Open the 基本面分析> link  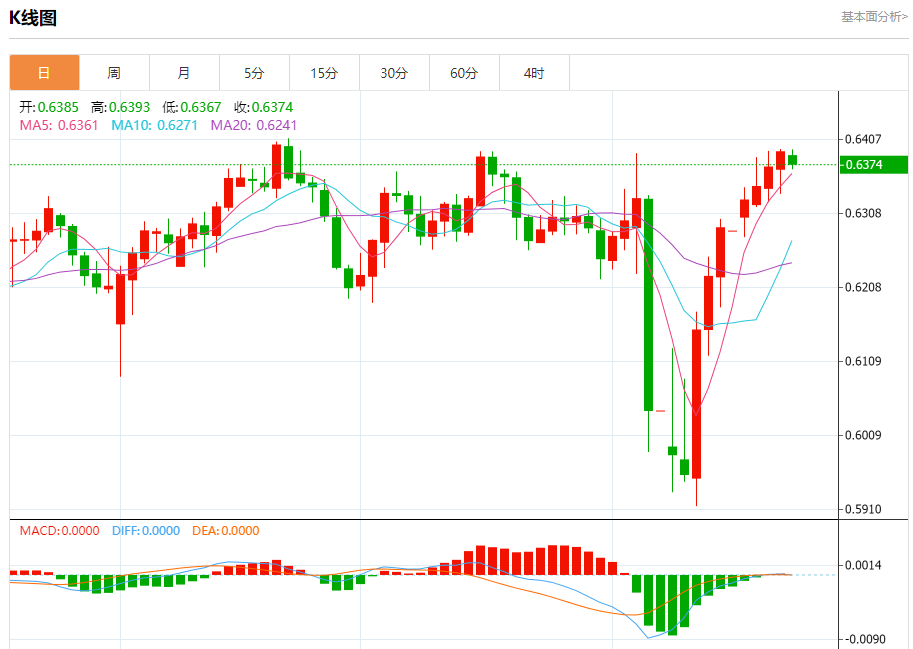coord(874,17)
